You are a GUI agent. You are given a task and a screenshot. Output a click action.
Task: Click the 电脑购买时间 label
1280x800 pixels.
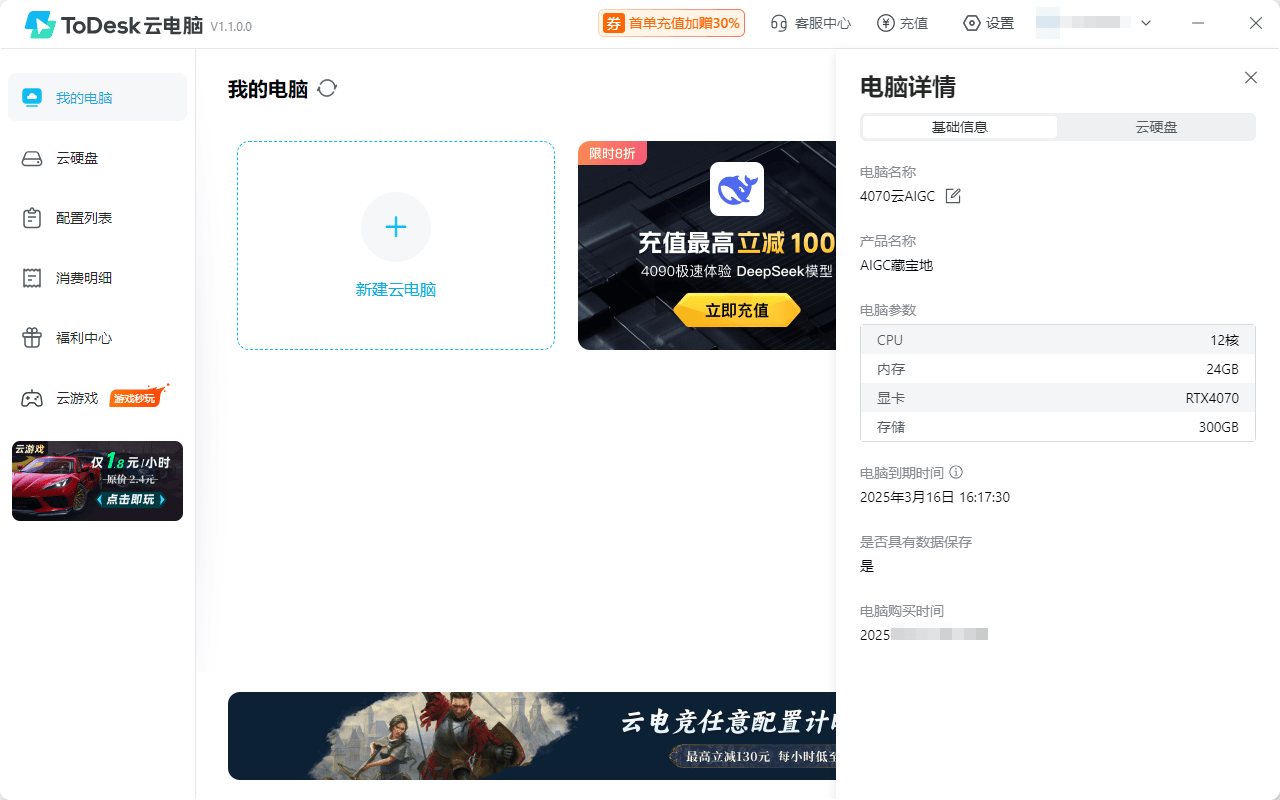(x=902, y=611)
